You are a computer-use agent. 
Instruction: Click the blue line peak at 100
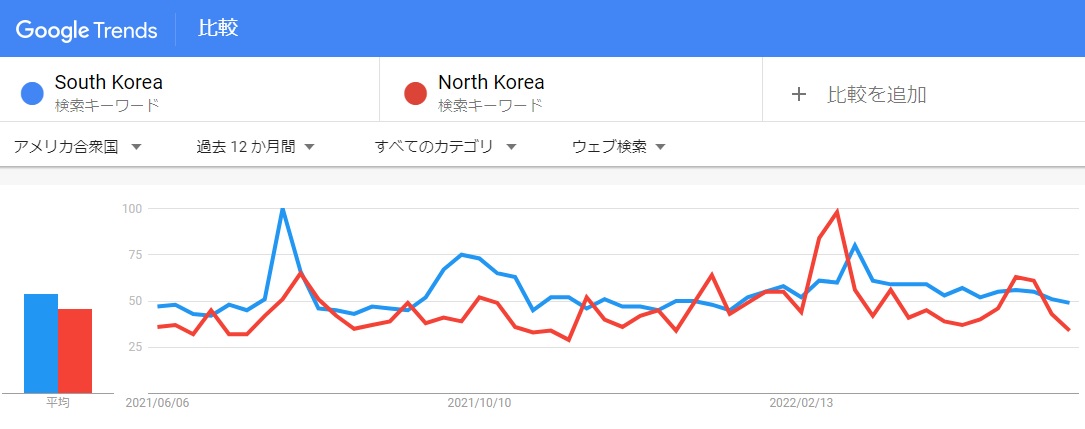coord(282,209)
